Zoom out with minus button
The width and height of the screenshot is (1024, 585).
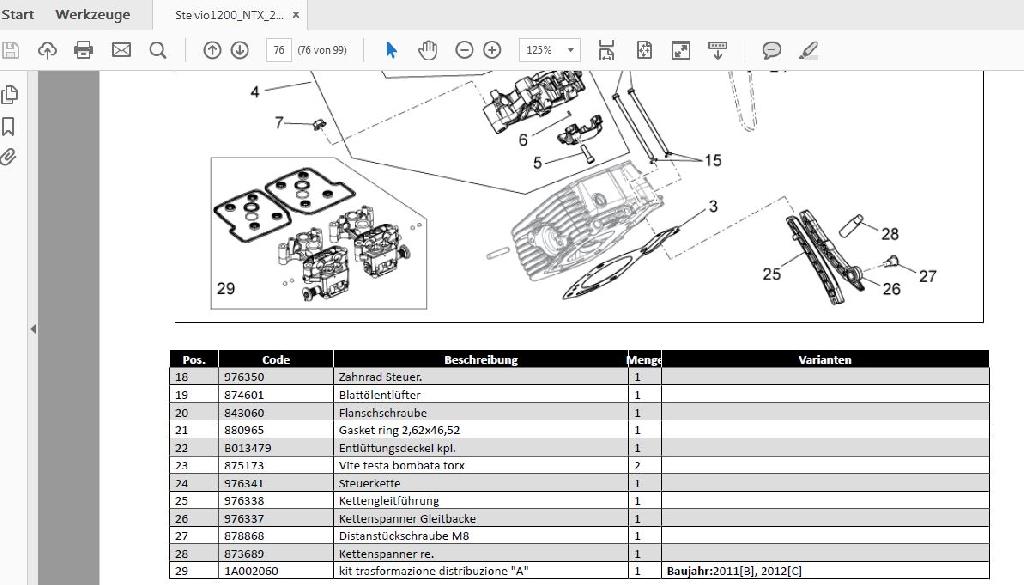[464, 50]
